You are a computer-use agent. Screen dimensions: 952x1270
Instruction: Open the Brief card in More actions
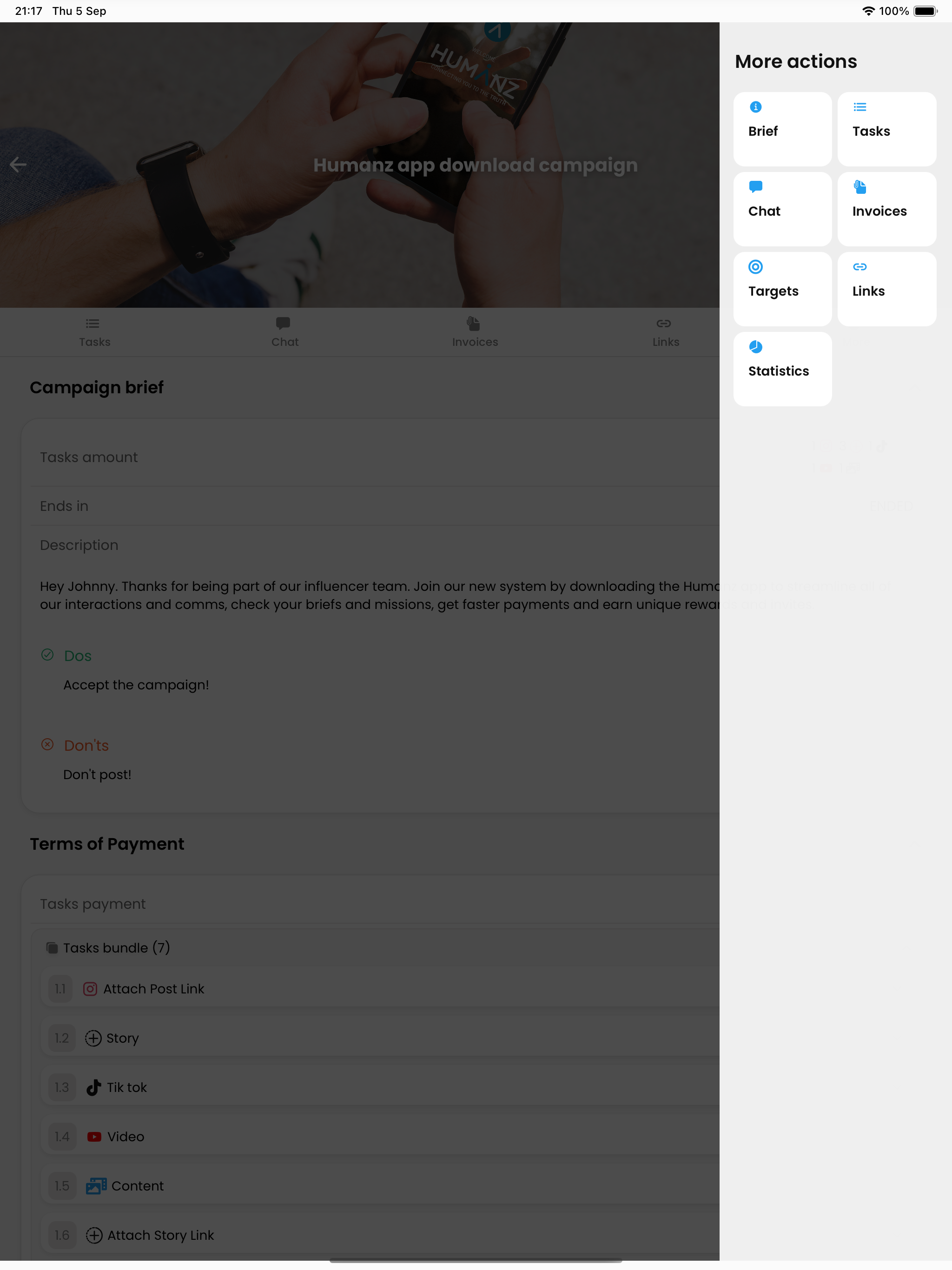tap(782, 129)
